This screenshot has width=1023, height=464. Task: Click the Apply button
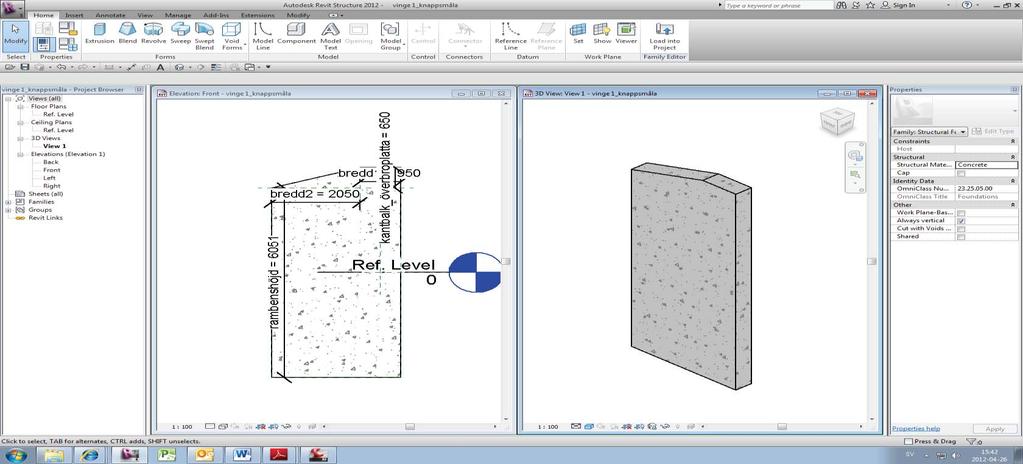coord(994,429)
